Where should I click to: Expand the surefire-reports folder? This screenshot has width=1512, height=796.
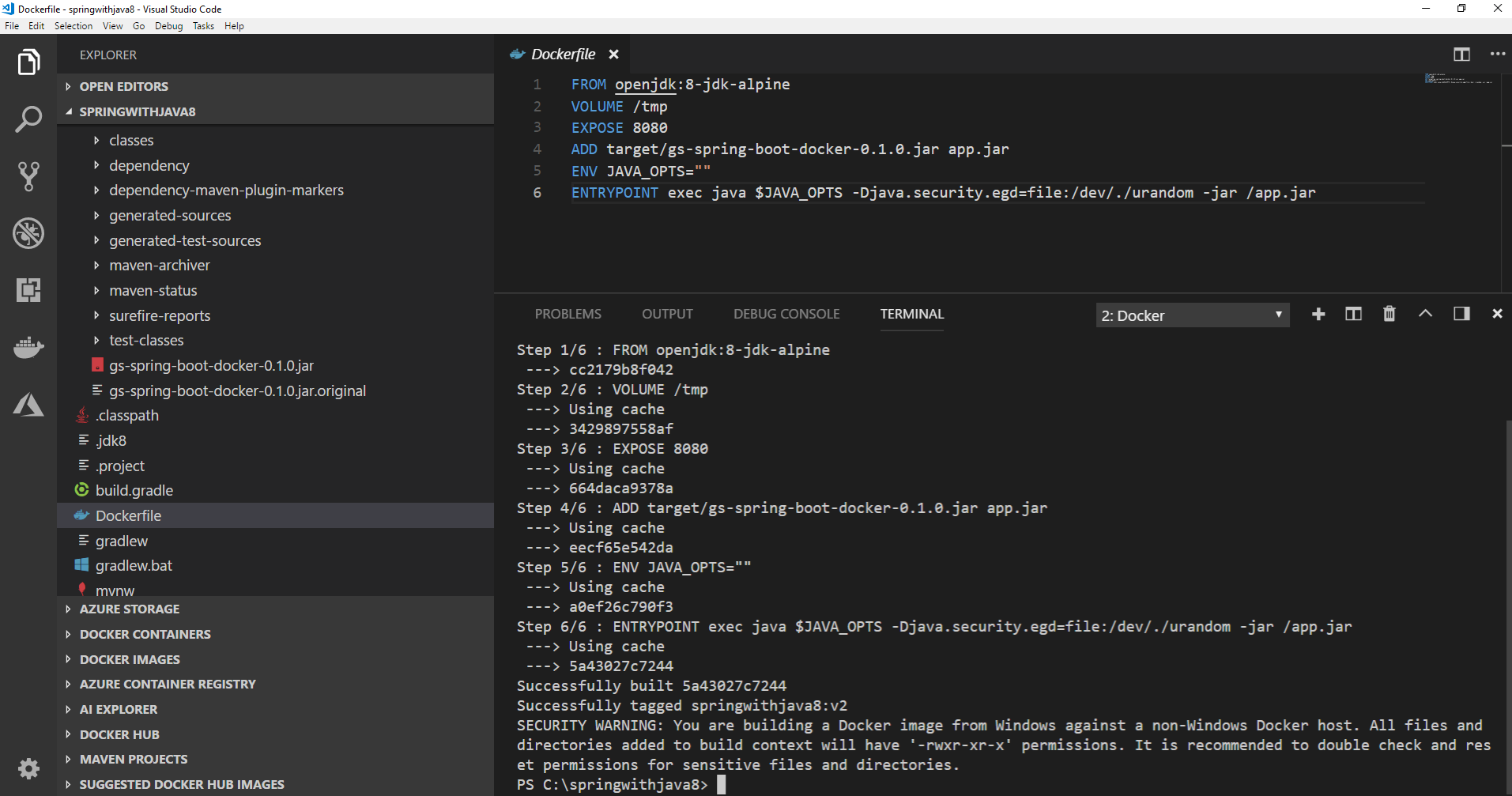pyautogui.click(x=275, y=315)
